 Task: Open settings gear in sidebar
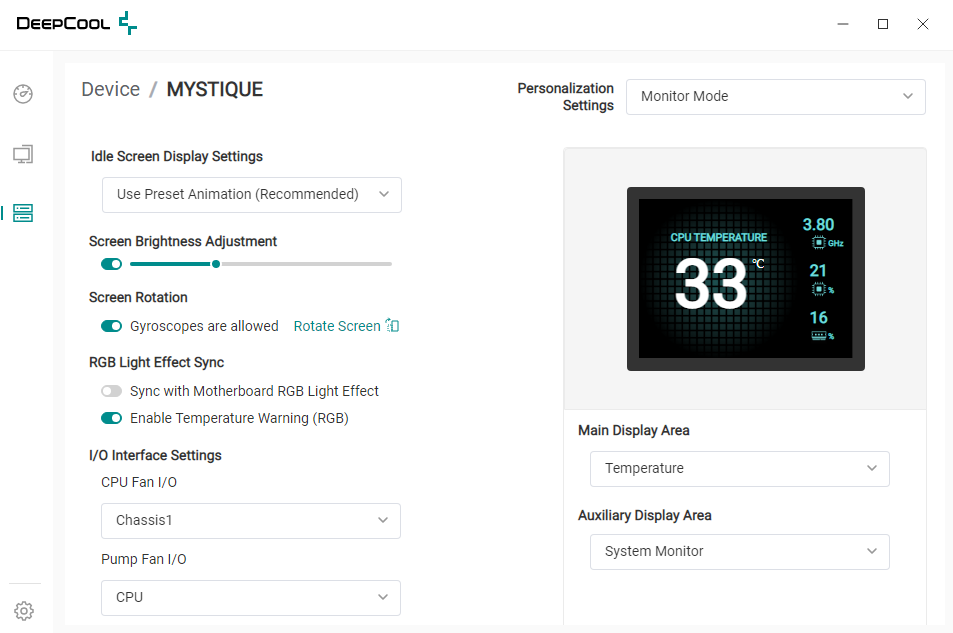24,611
